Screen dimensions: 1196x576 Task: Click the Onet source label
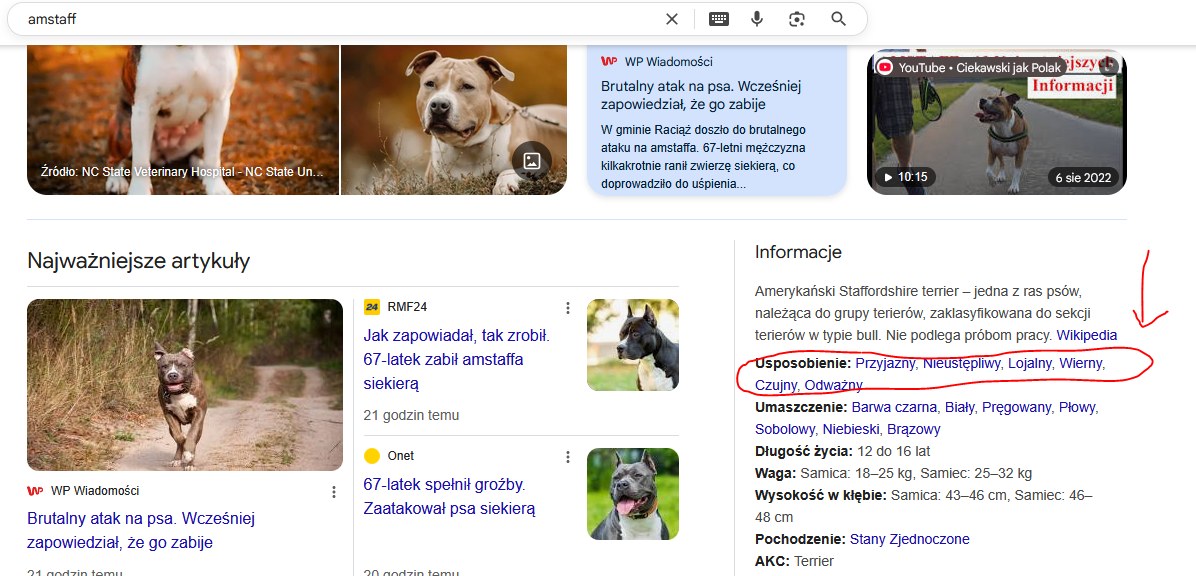click(x=400, y=456)
